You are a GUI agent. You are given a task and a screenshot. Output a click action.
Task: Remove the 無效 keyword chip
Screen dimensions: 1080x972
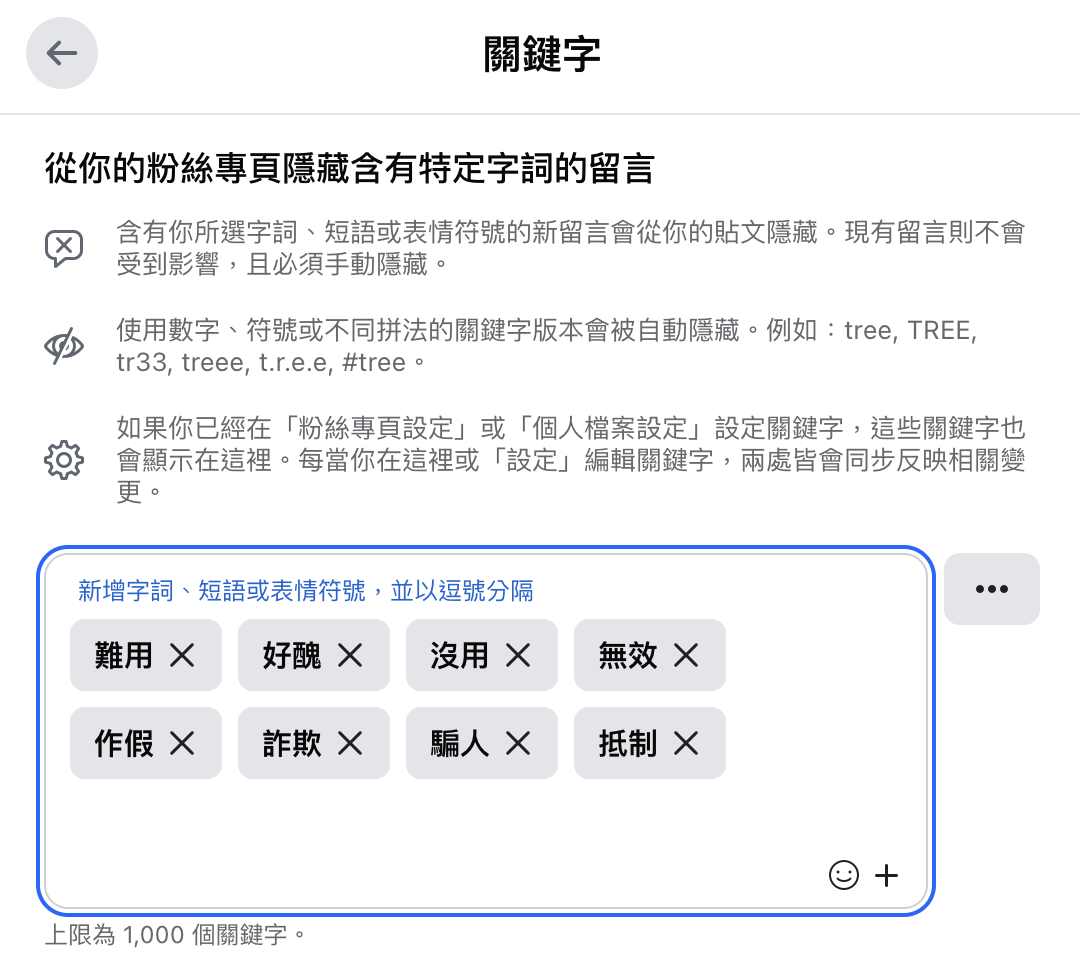click(x=687, y=655)
